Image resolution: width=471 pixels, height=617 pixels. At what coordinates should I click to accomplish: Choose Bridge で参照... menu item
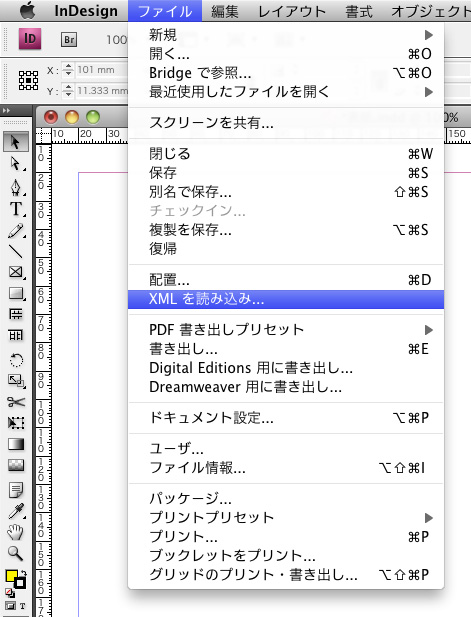(x=286, y=73)
